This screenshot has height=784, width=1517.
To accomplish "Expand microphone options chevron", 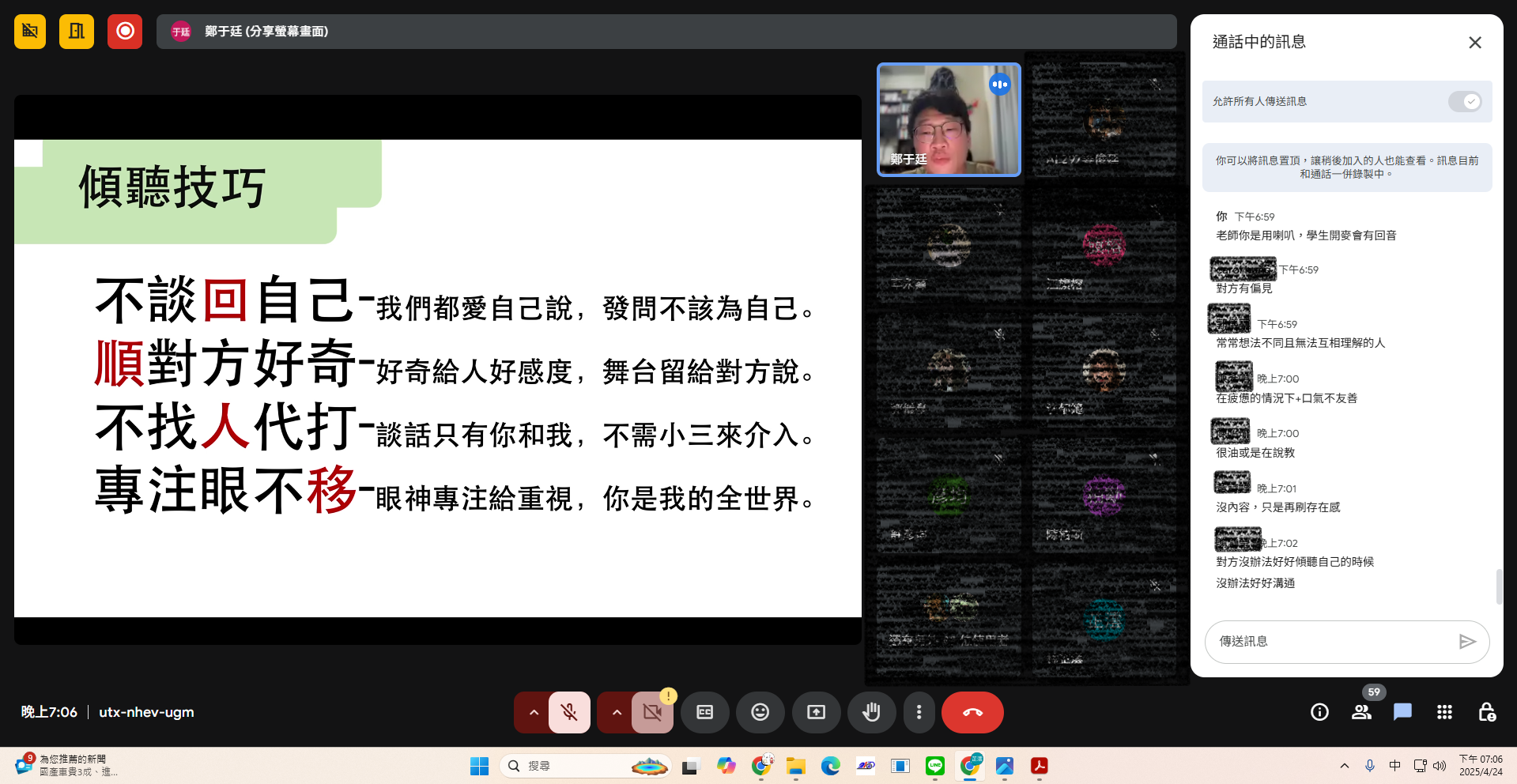I will click(x=534, y=712).
